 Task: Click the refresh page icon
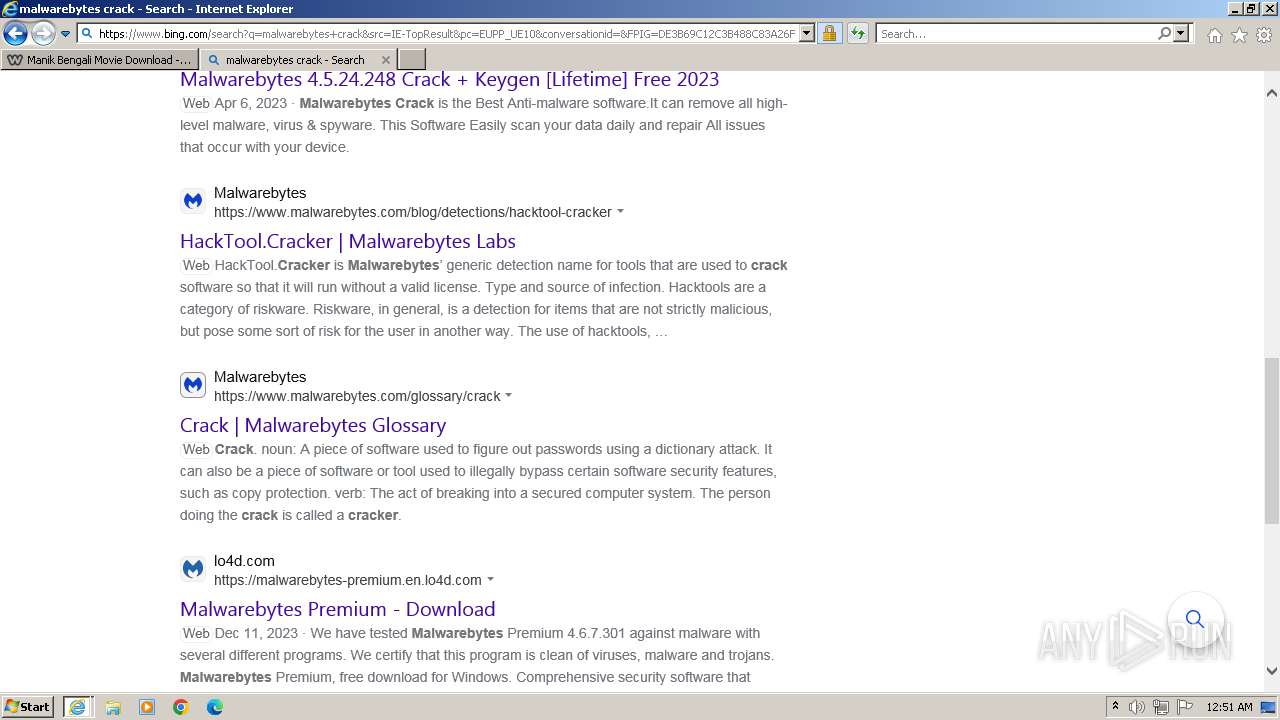coord(858,33)
